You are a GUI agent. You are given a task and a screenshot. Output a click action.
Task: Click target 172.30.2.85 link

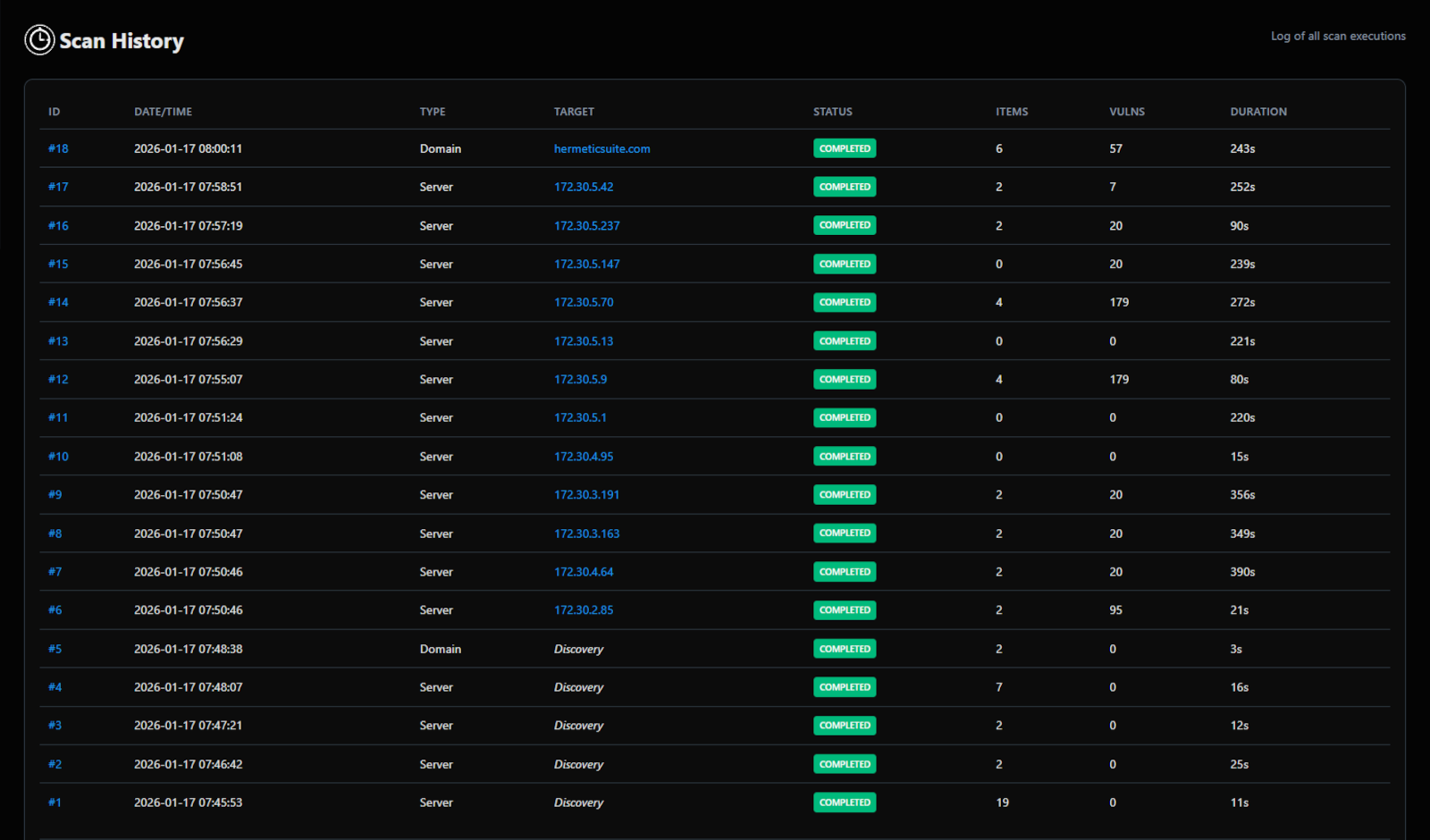pos(583,610)
